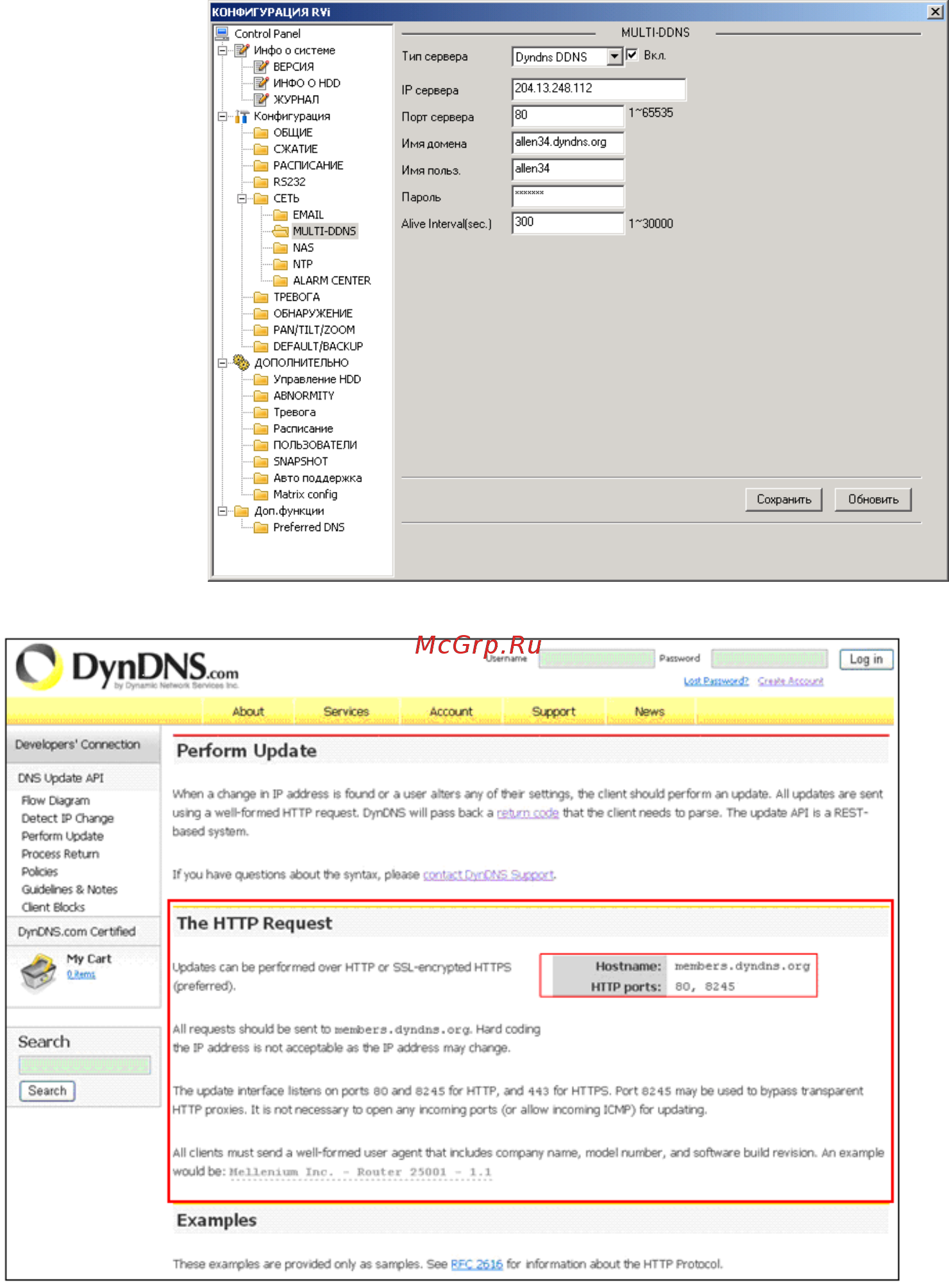Image resolution: width=949 pixels, height=1288 pixels.
Task: Click the DynDNS Password field
Action: 769,659
